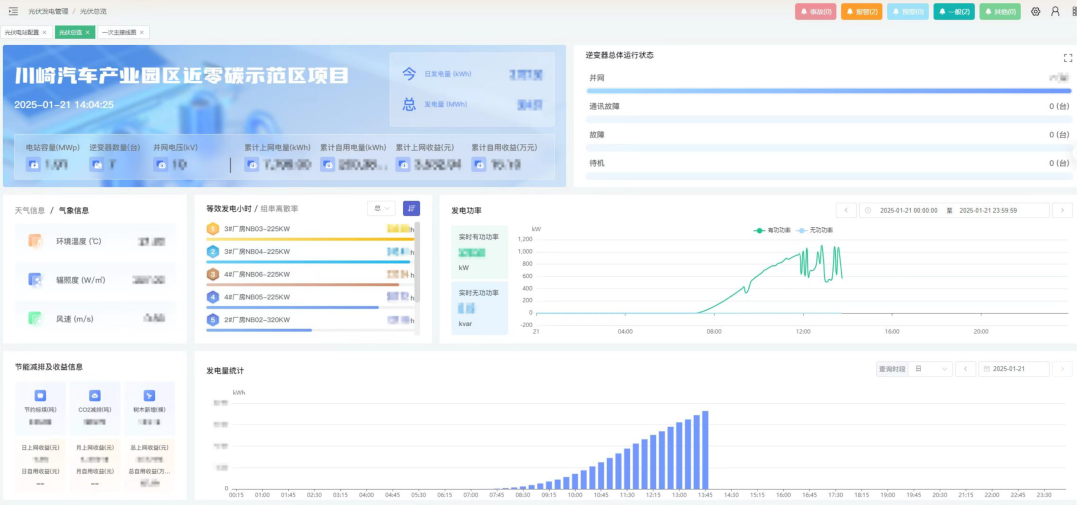The height and width of the screenshot is (505, 1080).
Task: Click the 2025-01-21 date field in 发电量统计
Action: 1014,369
